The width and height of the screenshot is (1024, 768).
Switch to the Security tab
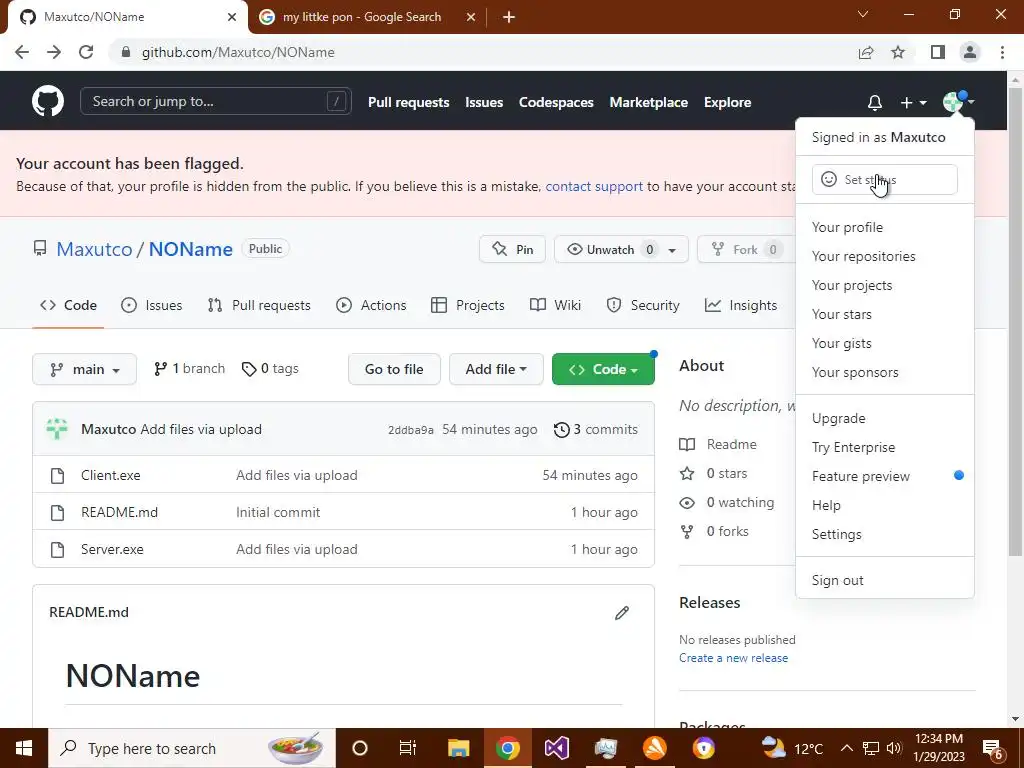[x=643, y=306]
